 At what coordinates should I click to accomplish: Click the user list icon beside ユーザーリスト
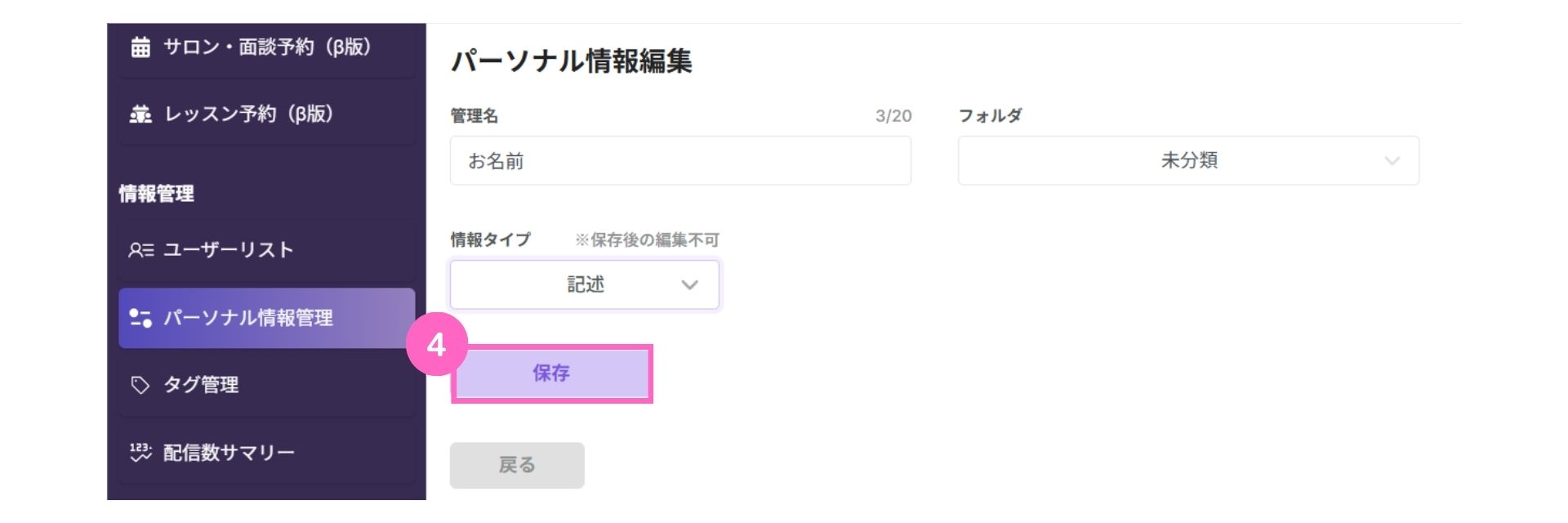click(x=140, y=250)
